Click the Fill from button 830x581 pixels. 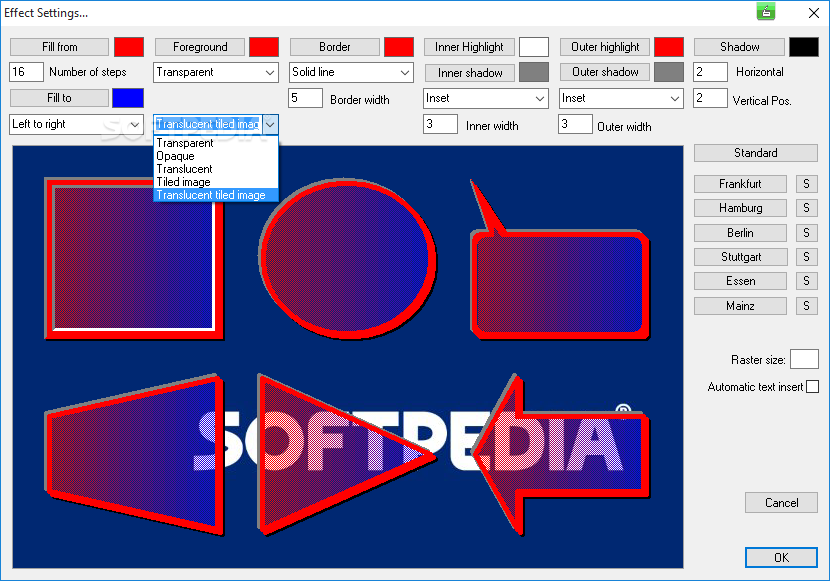click(x=59, y=47)
